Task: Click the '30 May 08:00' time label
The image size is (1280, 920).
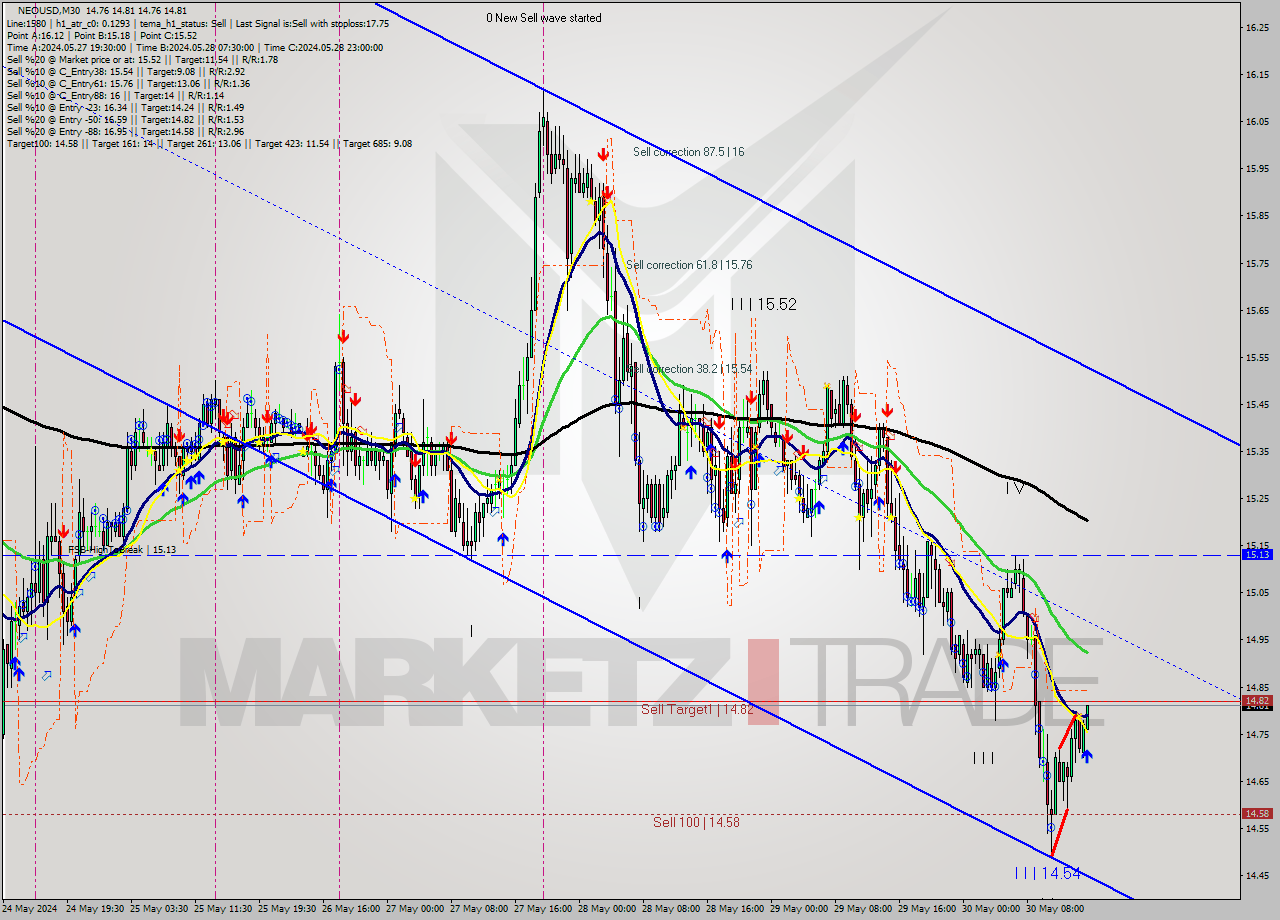Action: coord(1054,909)
